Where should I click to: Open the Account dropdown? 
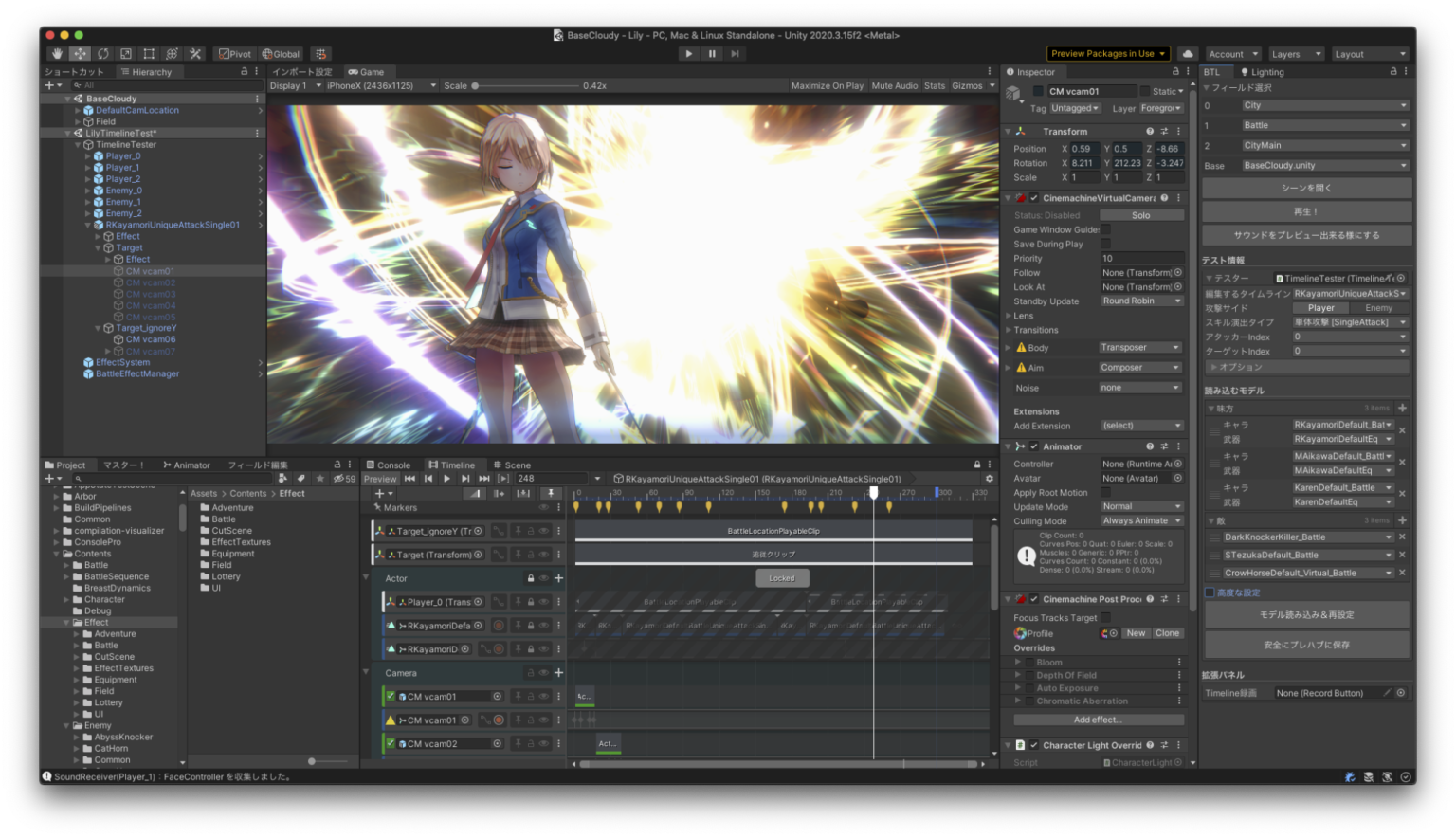point(1232,54)
